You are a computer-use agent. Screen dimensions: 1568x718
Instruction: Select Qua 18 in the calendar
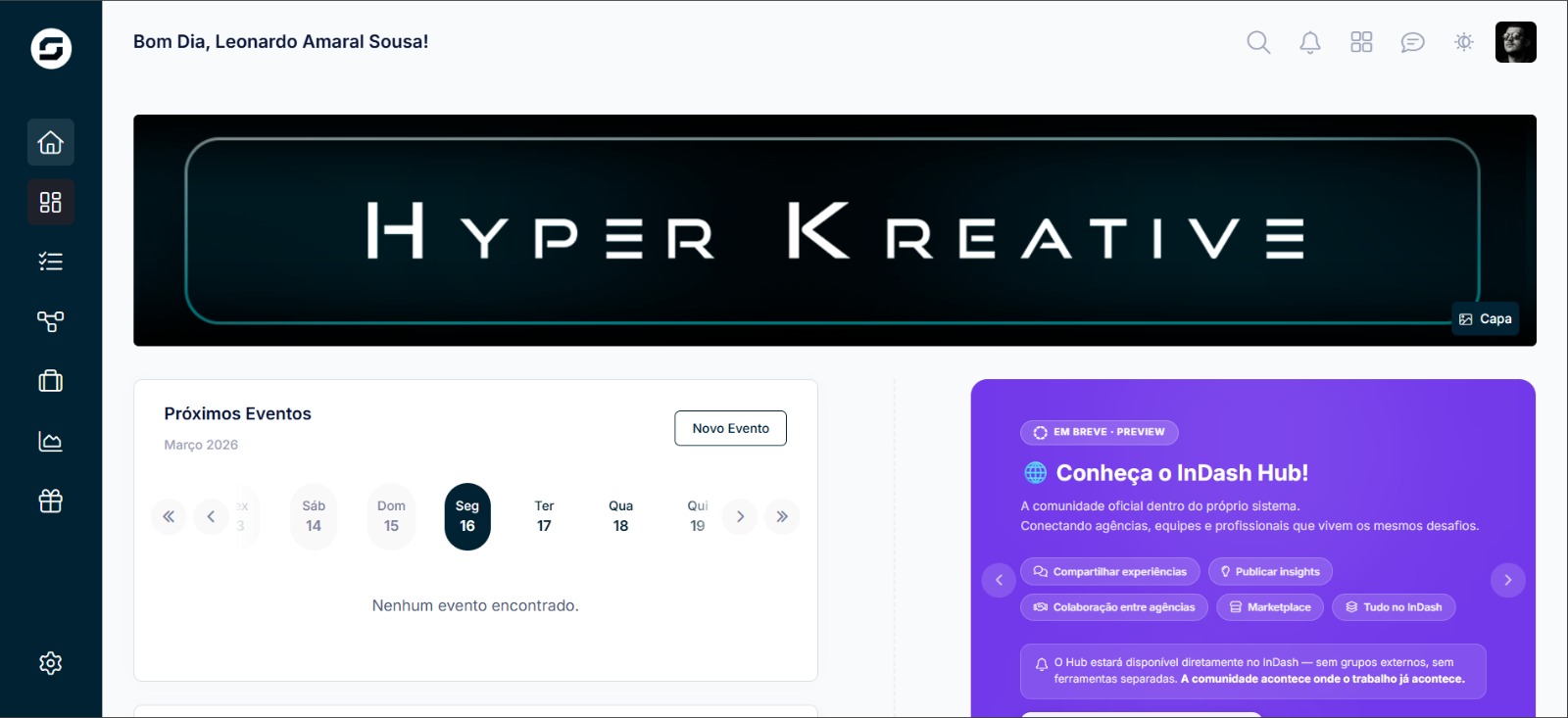click(x=620, y=516)
